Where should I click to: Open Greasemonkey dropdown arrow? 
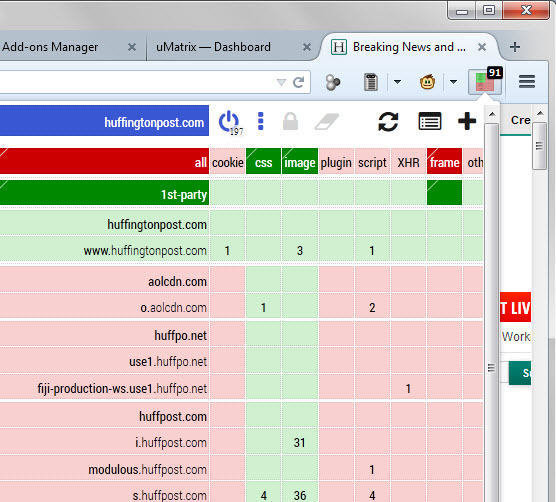(453, 82)
